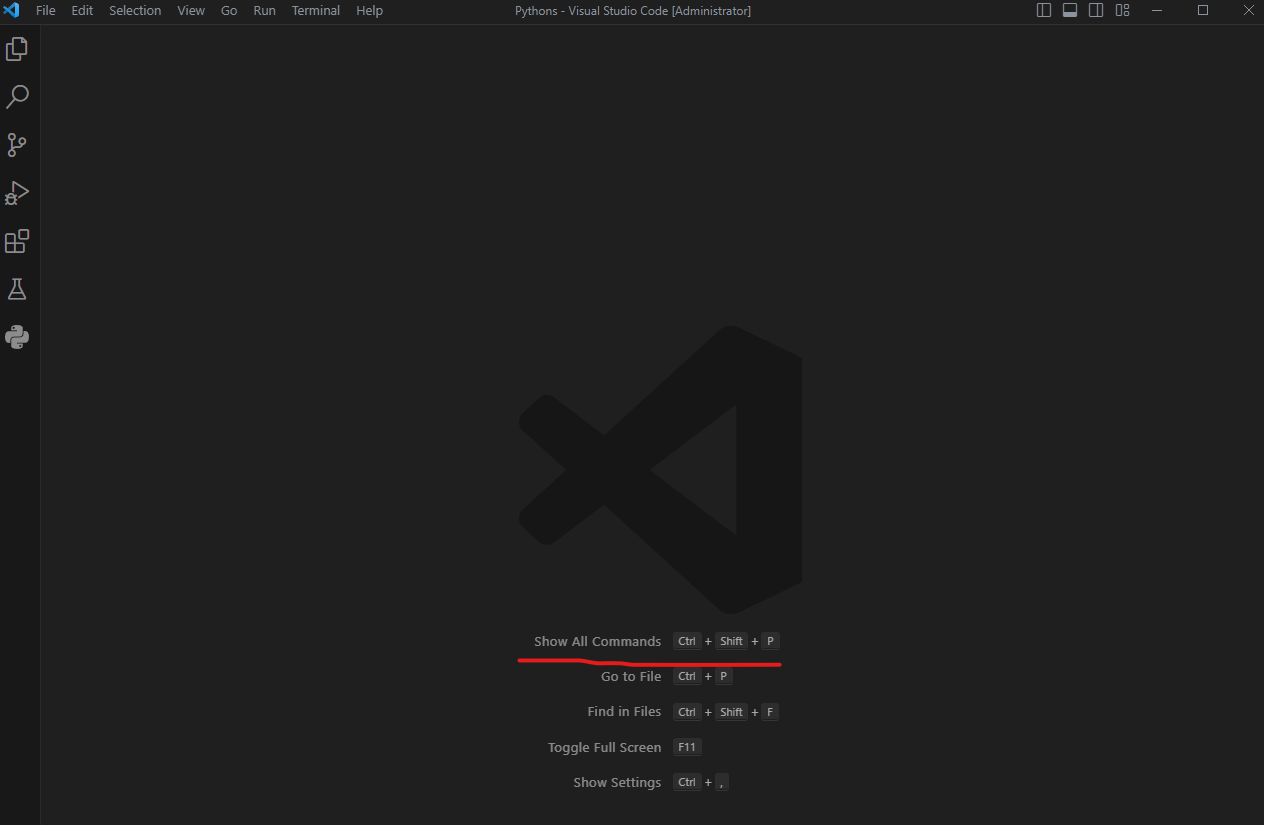Image resolution: width=1264 pixels, height=825 pixels.
Task: Minimize the VS Code window
Action: point(1157,10)
